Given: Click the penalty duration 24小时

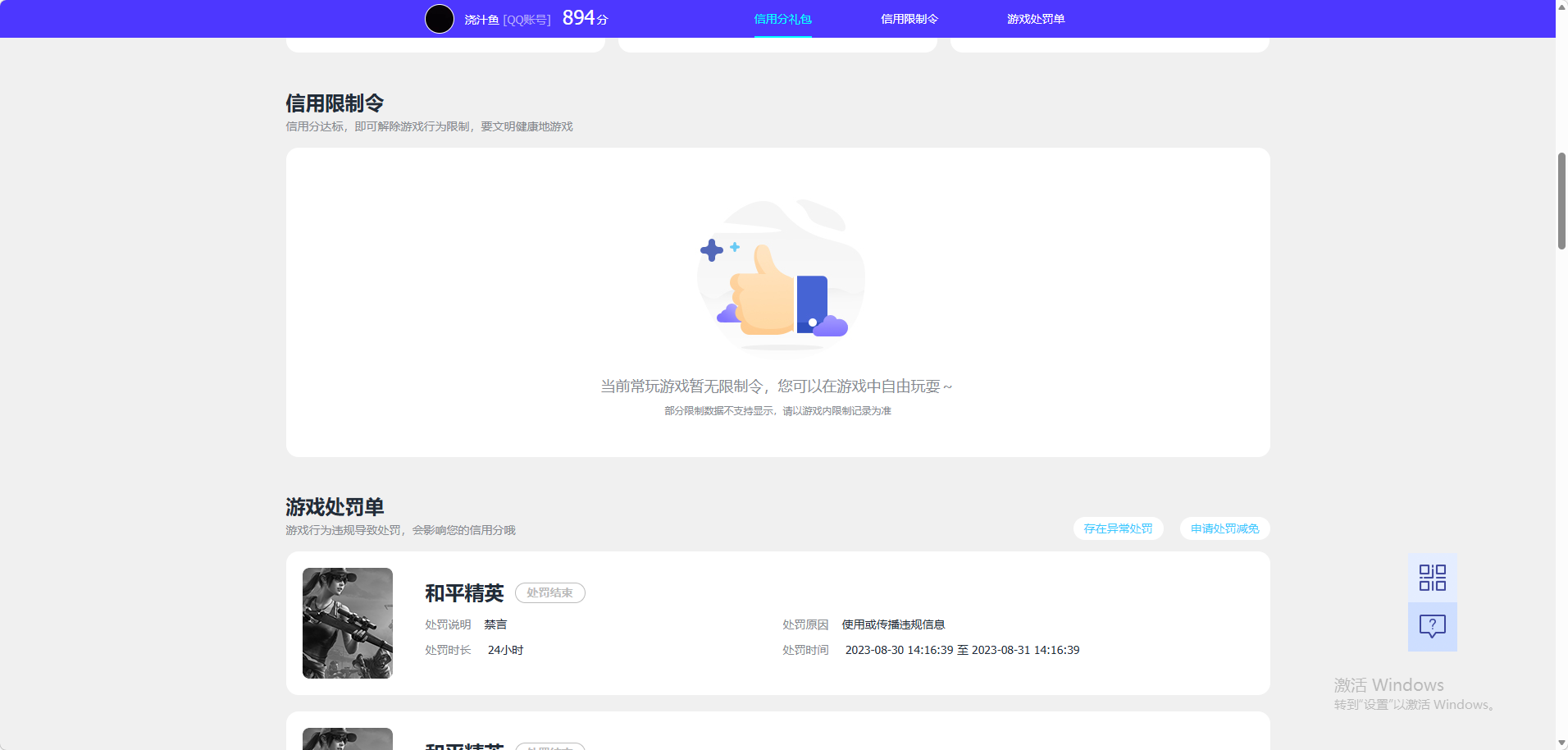Looking at the screenshot, I should click(x=505, y=650).
